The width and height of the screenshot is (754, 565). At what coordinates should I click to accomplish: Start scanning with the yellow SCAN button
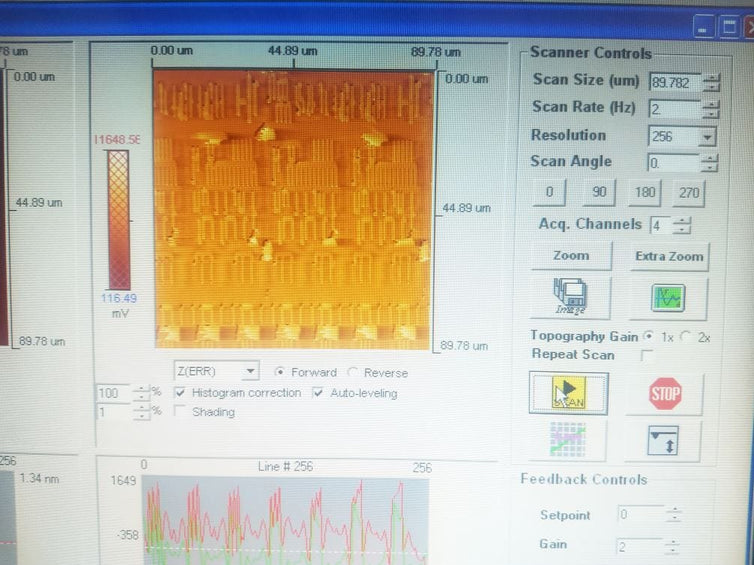click(569, 393)
